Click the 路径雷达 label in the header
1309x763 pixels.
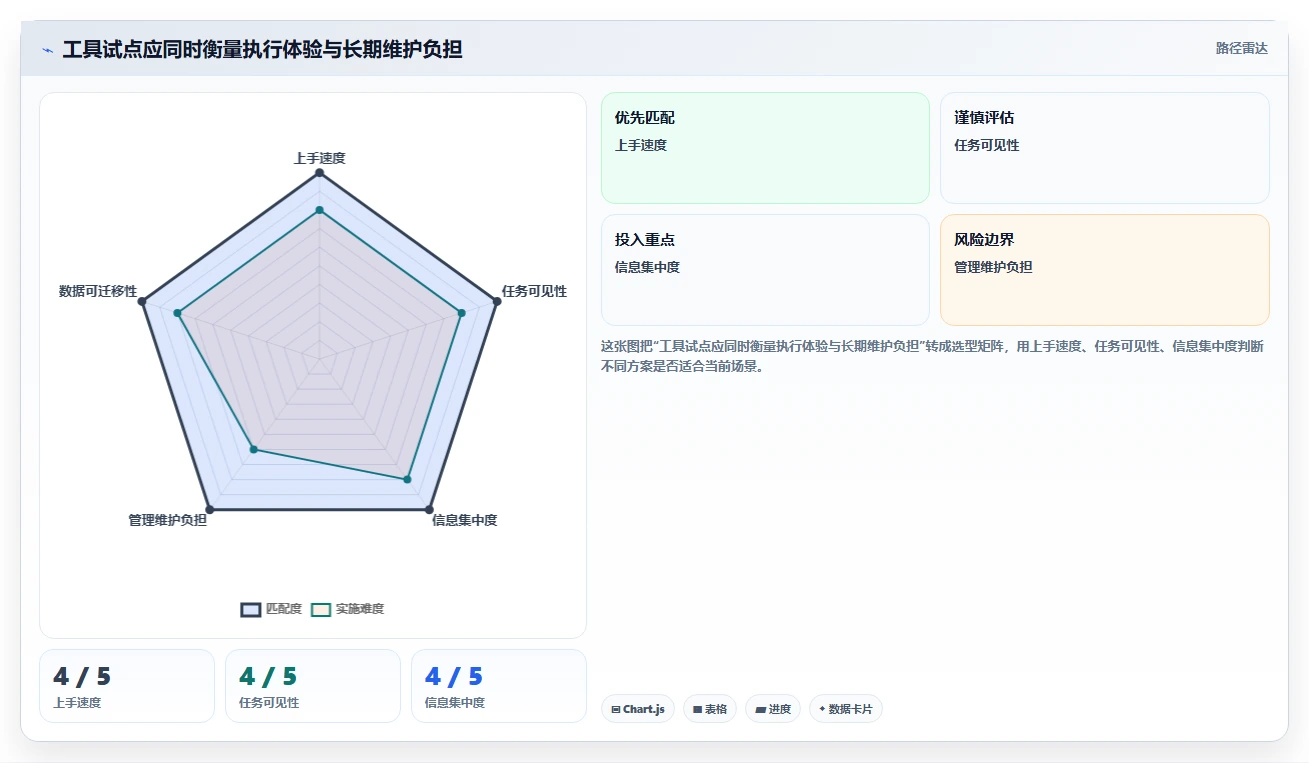coord(1241,48)
